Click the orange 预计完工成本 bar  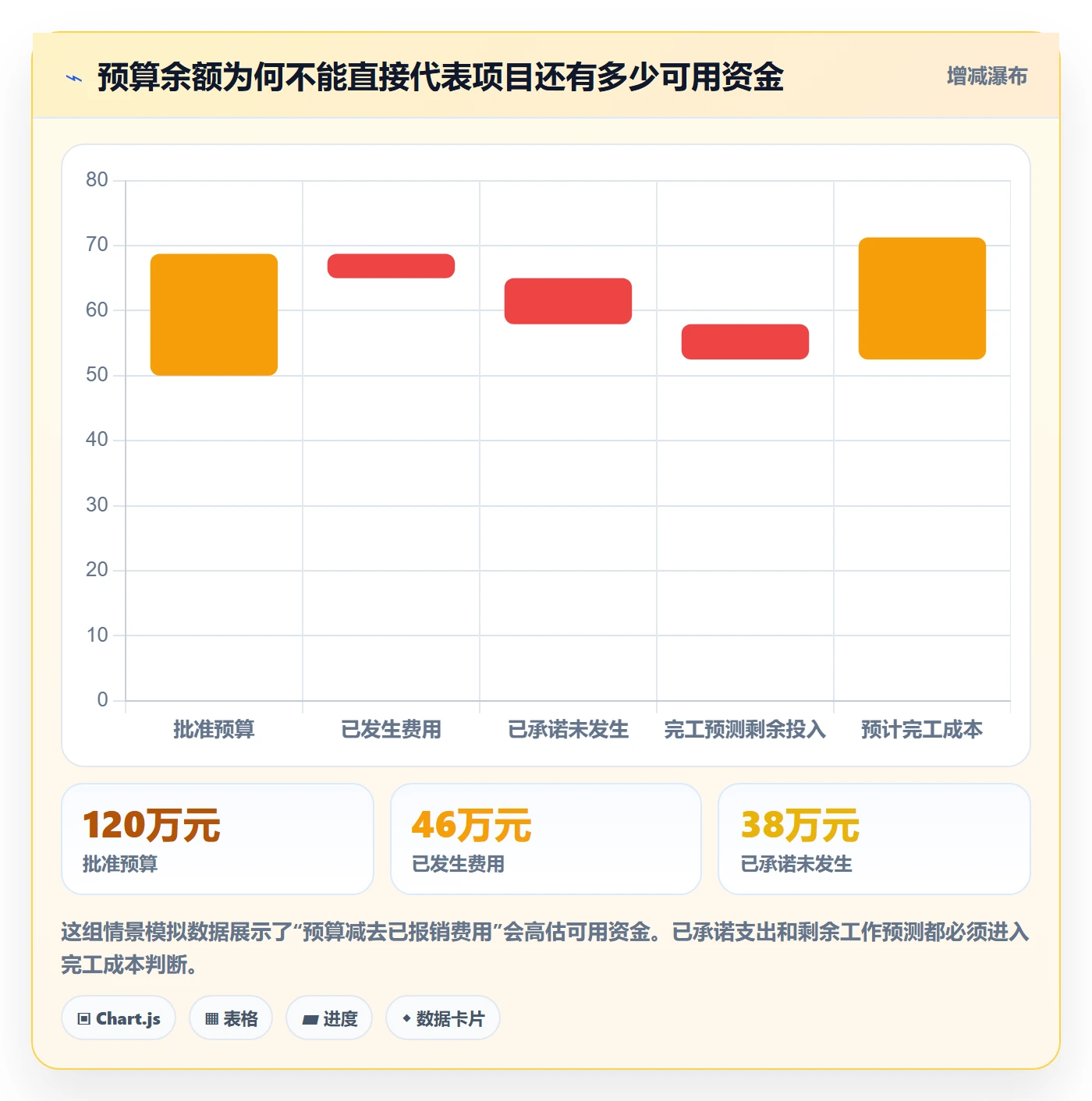coord(922,299)
